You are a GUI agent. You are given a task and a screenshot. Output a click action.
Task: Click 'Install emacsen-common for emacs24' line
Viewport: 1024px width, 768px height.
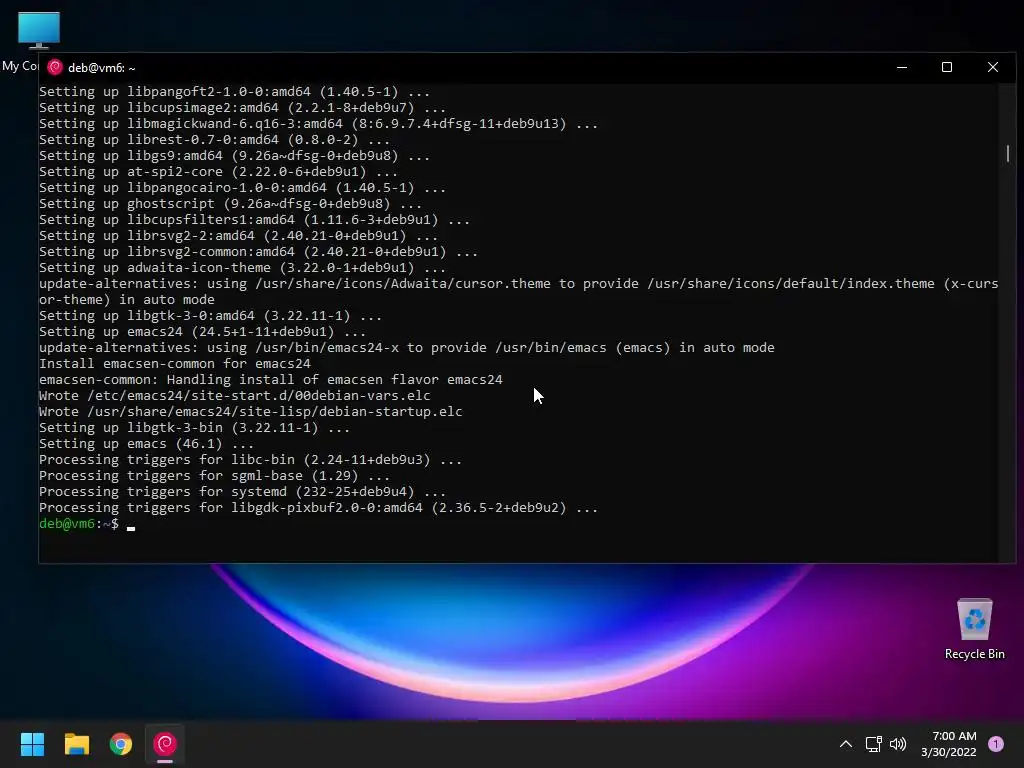(175, 364)
